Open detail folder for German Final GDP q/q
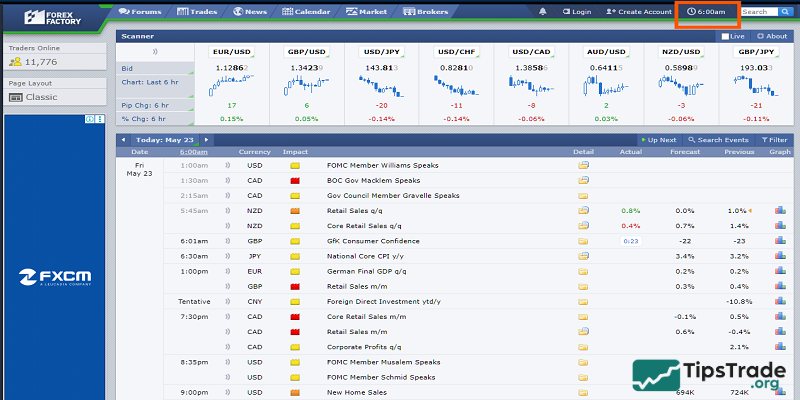 coord(583,271)
